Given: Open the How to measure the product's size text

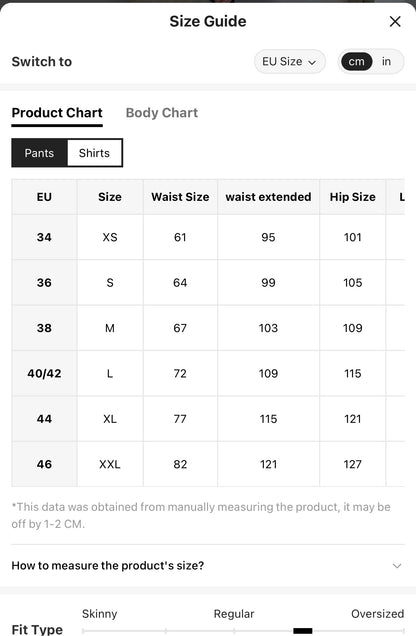Looking at the screenshot, I should (107, 565).
